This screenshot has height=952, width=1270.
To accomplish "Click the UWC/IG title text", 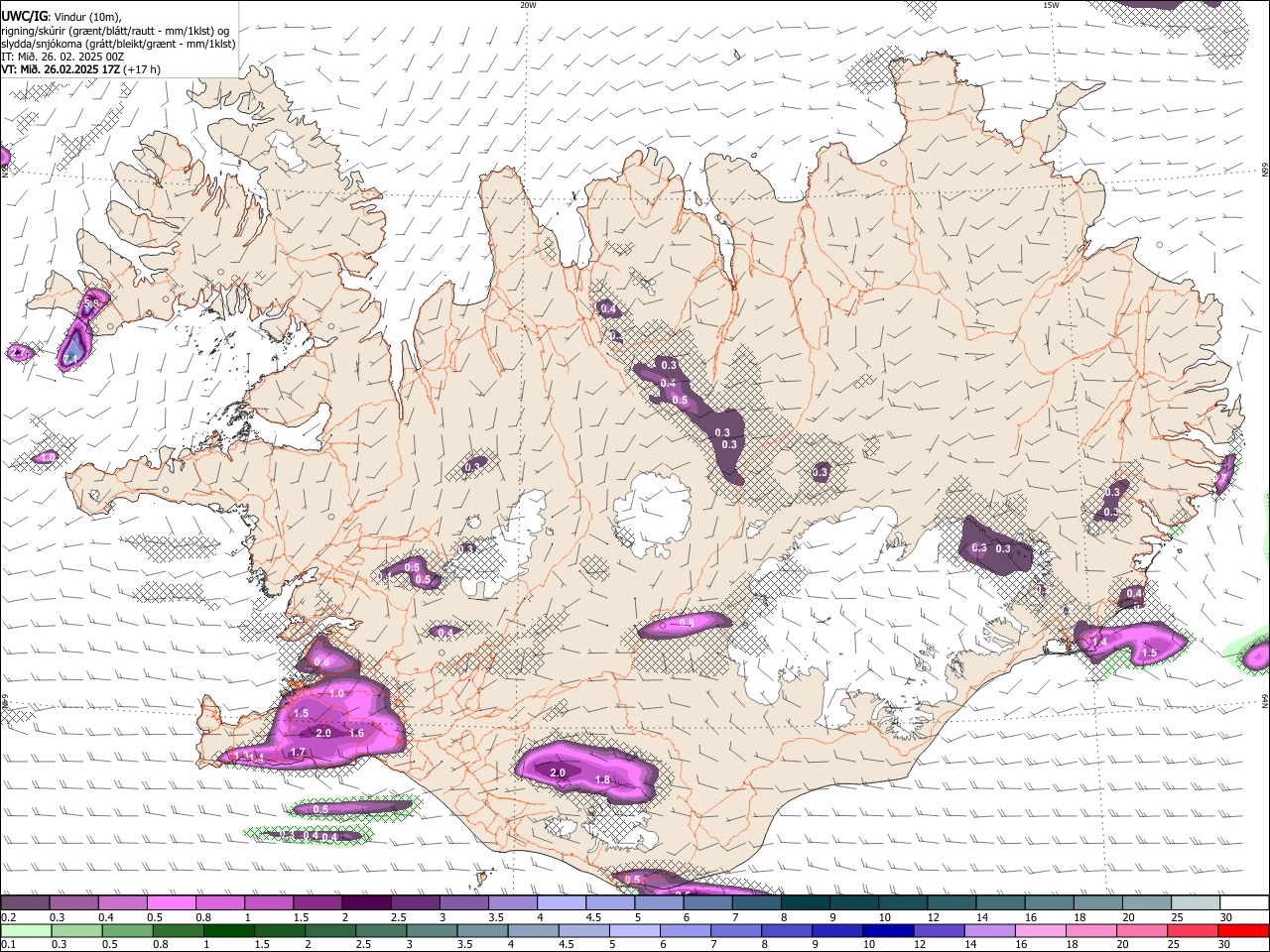I will point(23,16).
